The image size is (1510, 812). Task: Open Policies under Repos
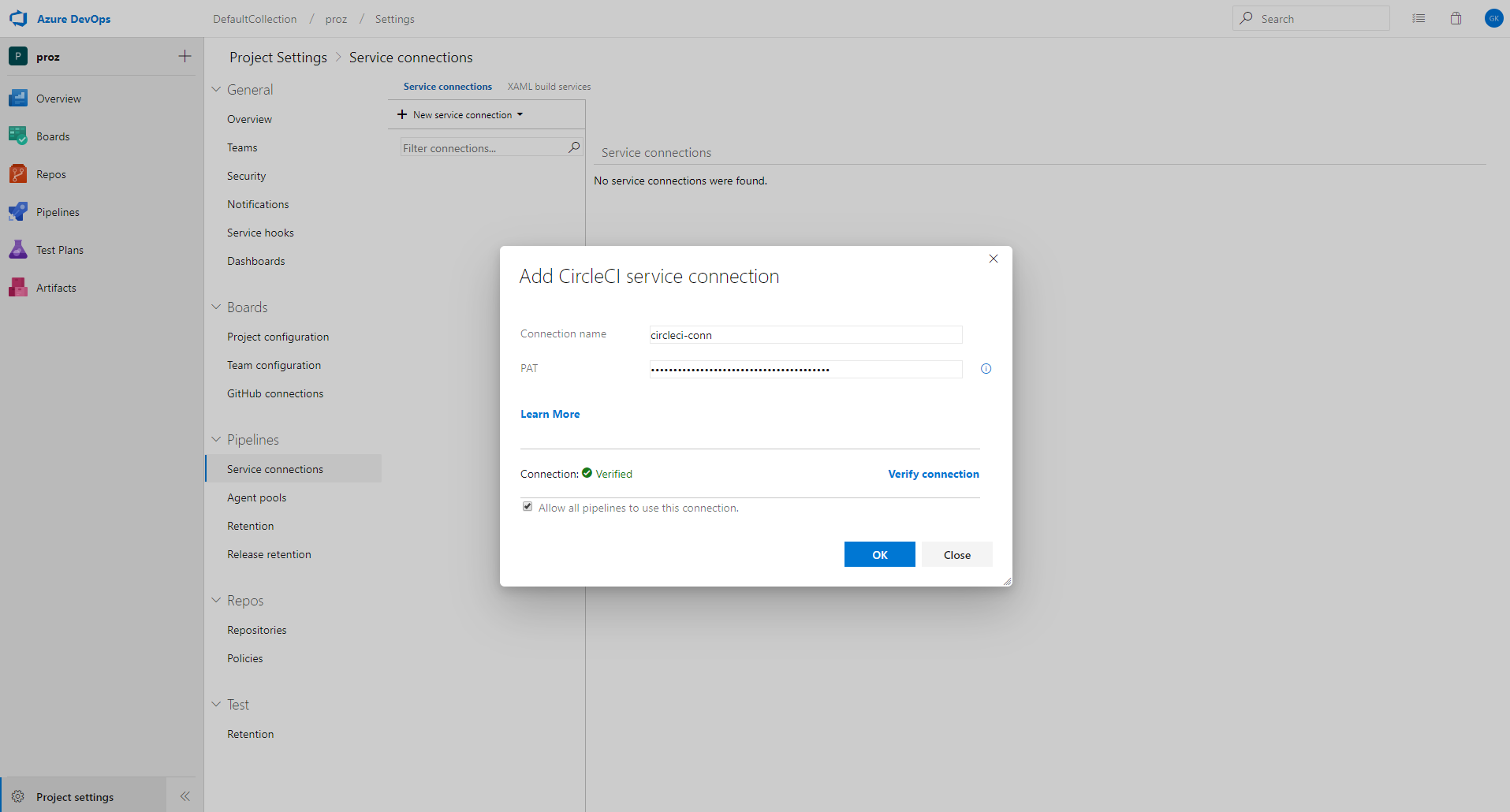tap(244, 658)
